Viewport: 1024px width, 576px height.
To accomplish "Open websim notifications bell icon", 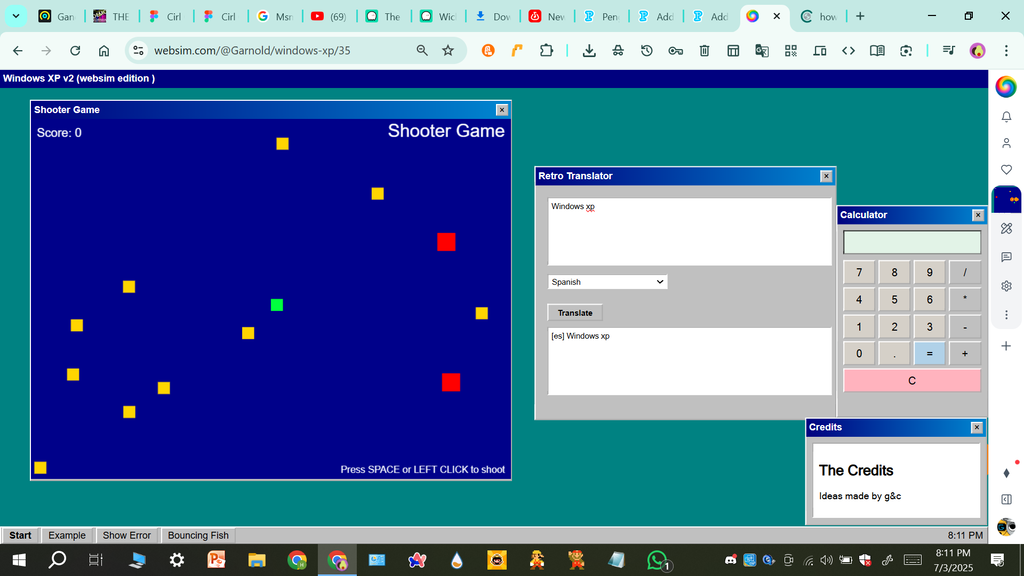I will coord(1006,117).
